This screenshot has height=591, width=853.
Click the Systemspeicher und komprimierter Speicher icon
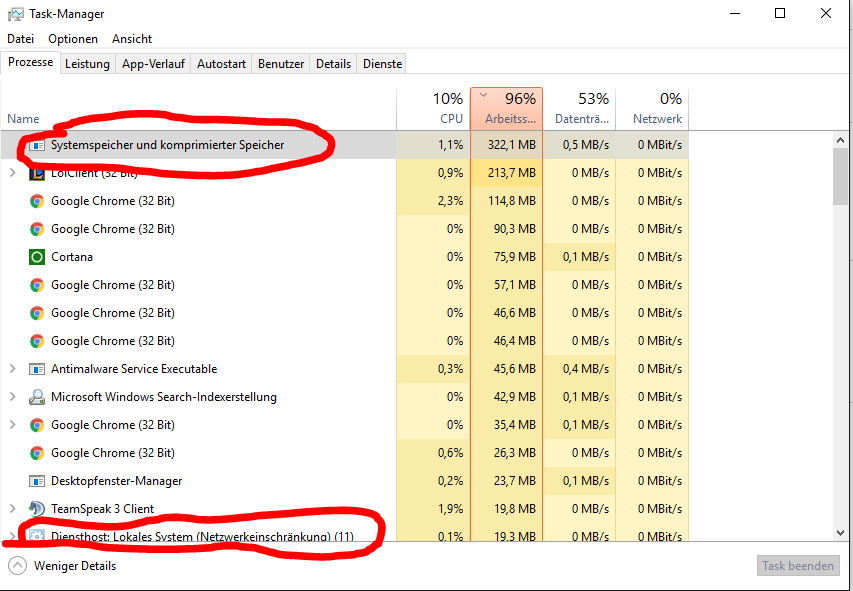[36, 145]
